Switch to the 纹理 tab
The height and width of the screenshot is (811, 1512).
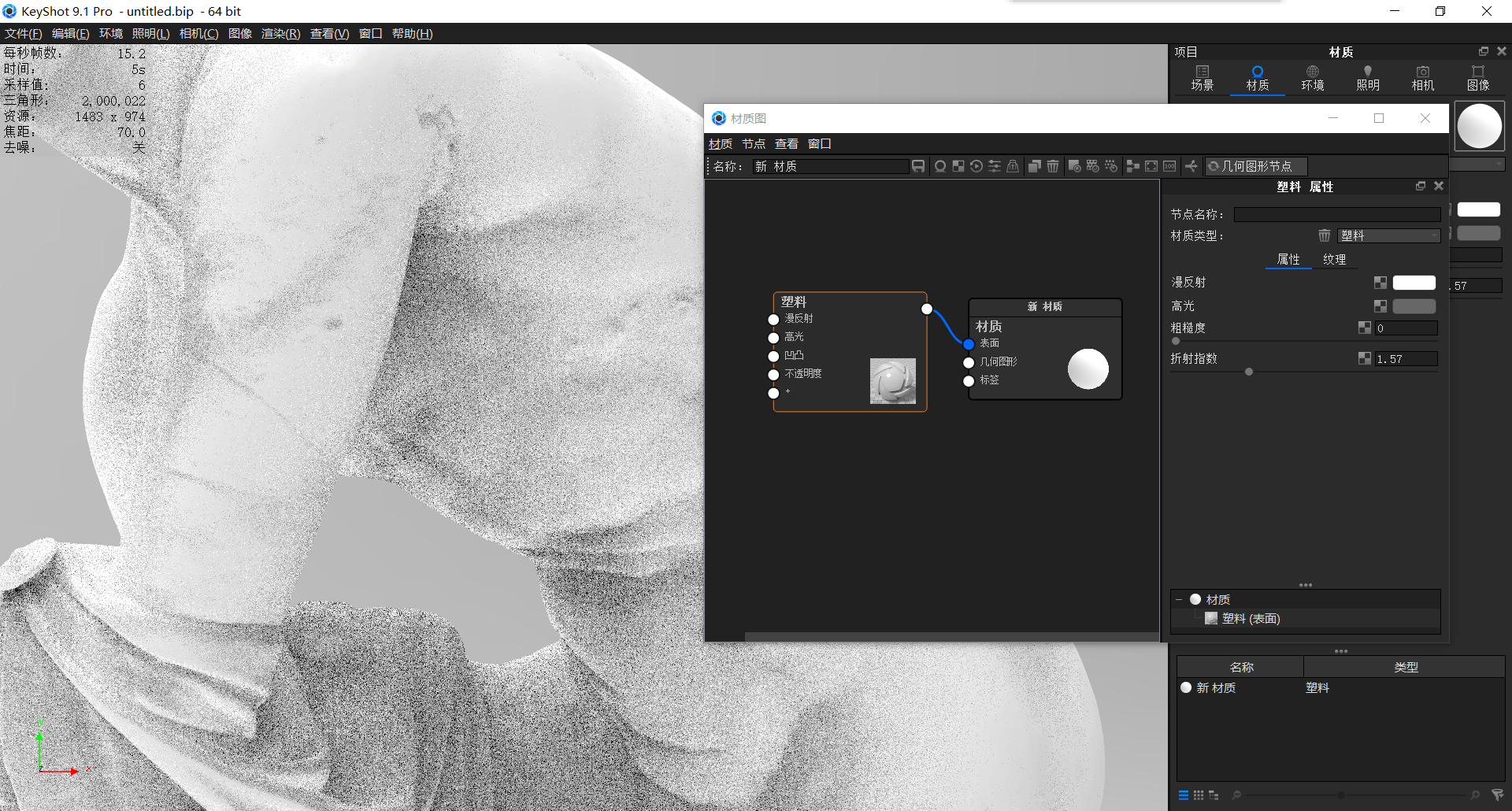[x=1335, y=259]
